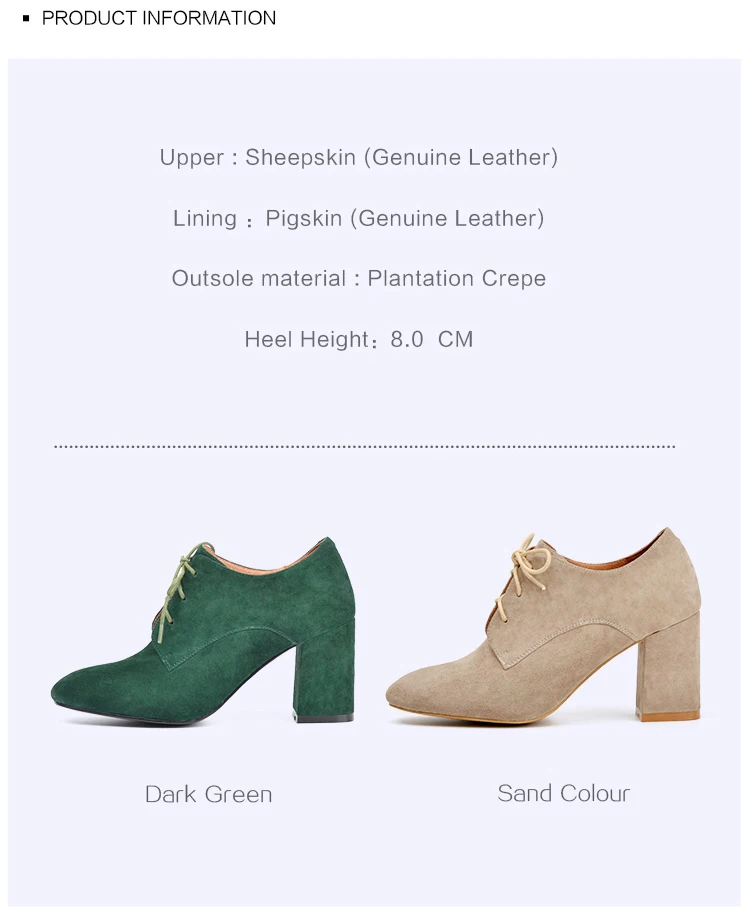The height and width of the screenshot is (918, 750).
Task: Click the sand colour suede shoe image
Action: [x=543, y=625]
